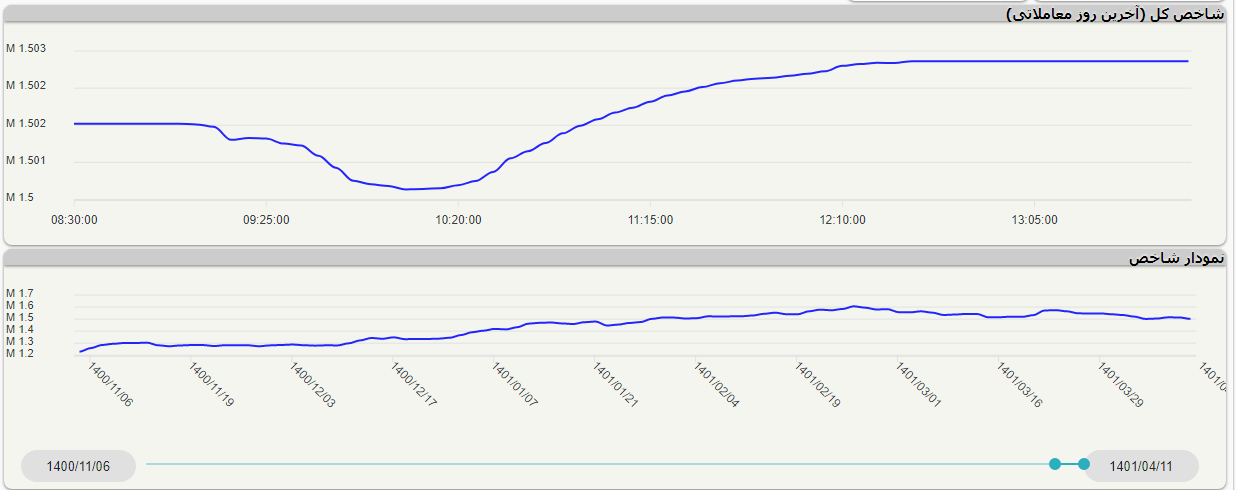Click the 10:20:00 time axis label
Viewport: 1239px width, 490px height.
tap(458, 219)
